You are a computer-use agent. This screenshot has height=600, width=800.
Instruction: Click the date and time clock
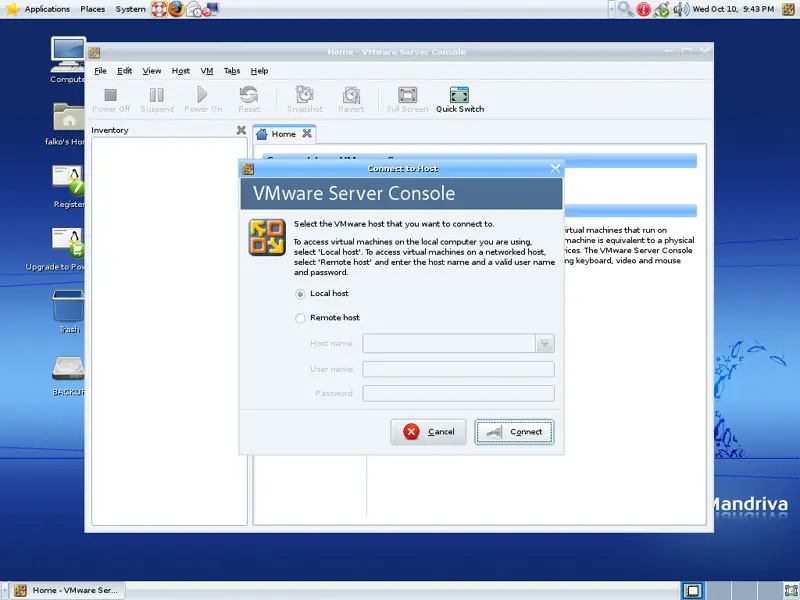pyautogui.click(x=733, y=9)
